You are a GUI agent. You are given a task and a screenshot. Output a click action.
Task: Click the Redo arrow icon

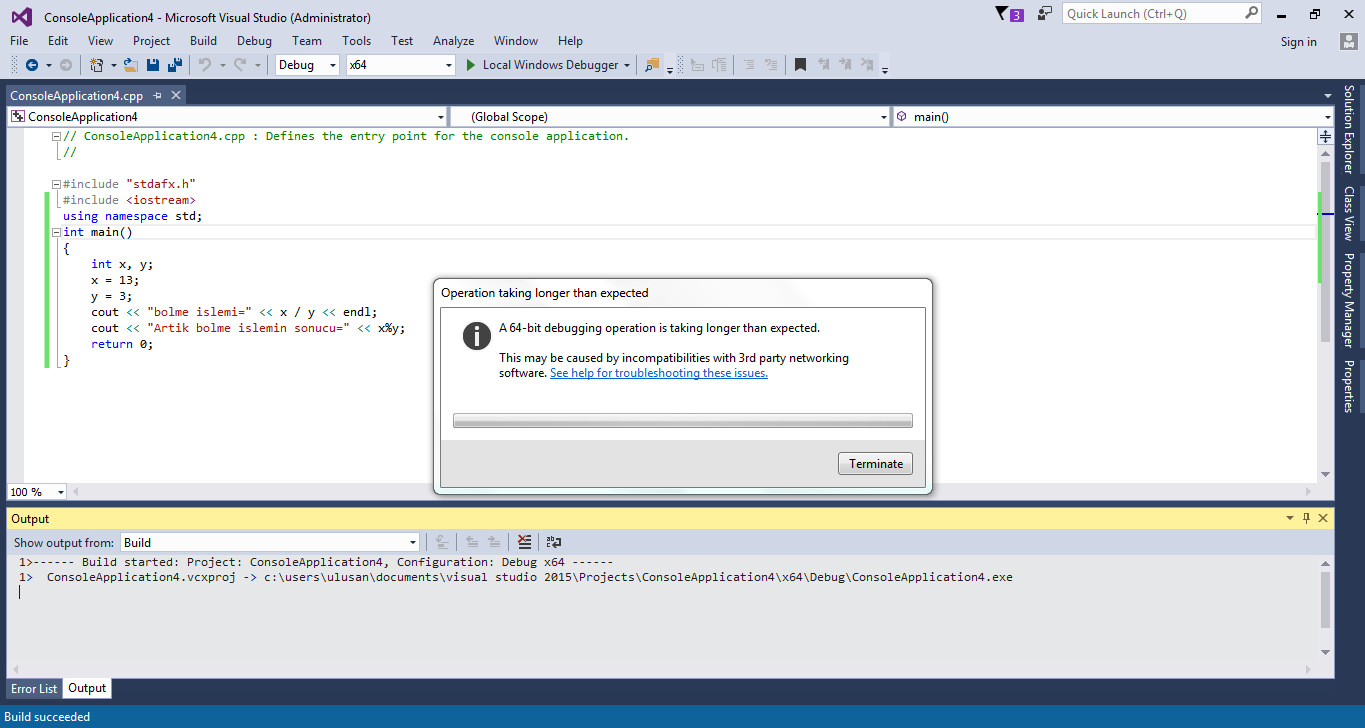240,65
